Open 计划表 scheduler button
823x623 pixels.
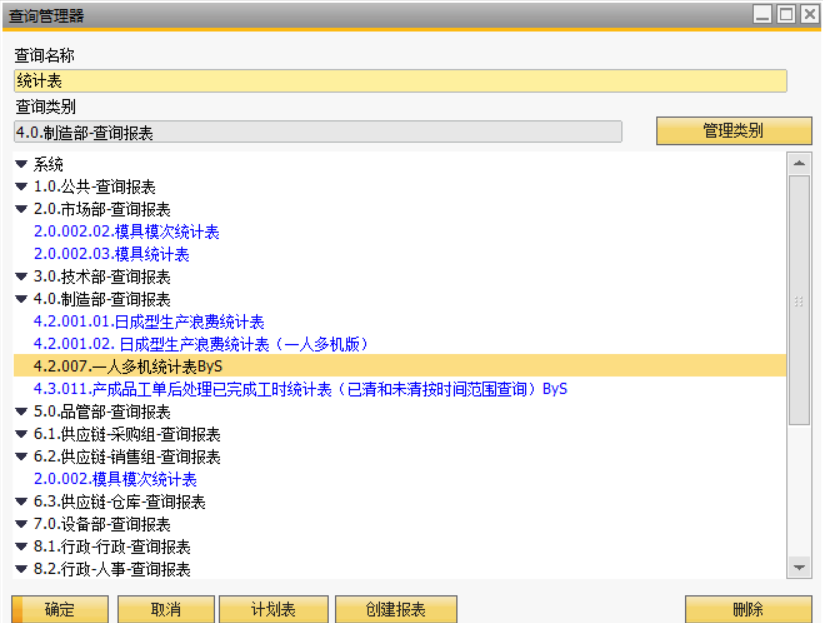click(273, 609)
